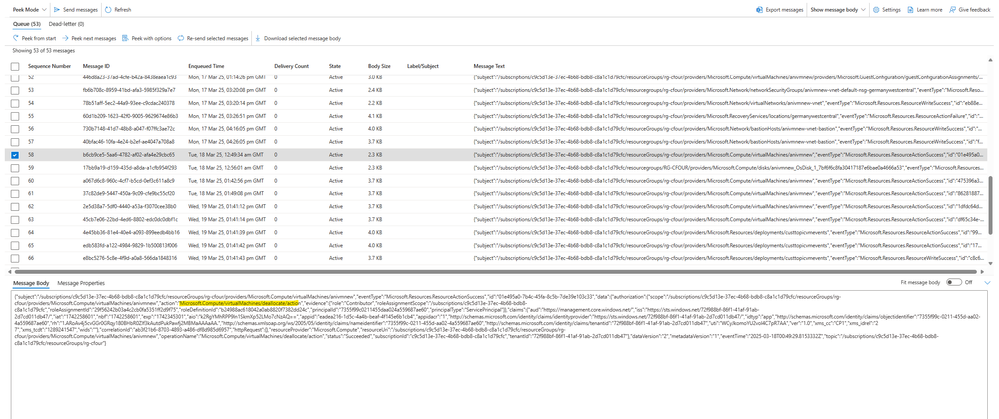Click body size 2.2 KB in row 54
Viewport: 999px width, 419px height.
pyautogui.click(x=374, y=103)
